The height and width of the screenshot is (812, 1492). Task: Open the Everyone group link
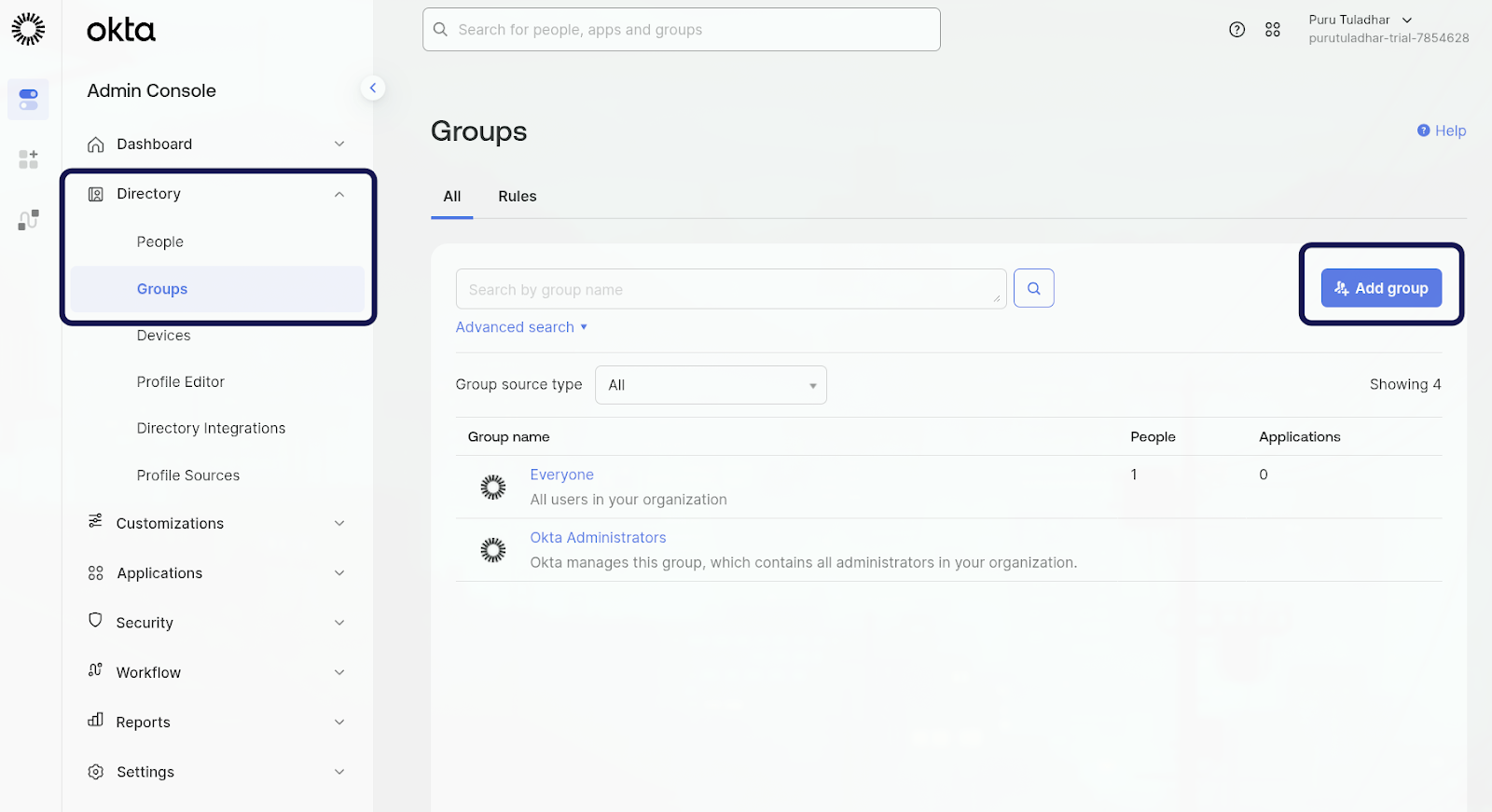click(x=561, y=475)
